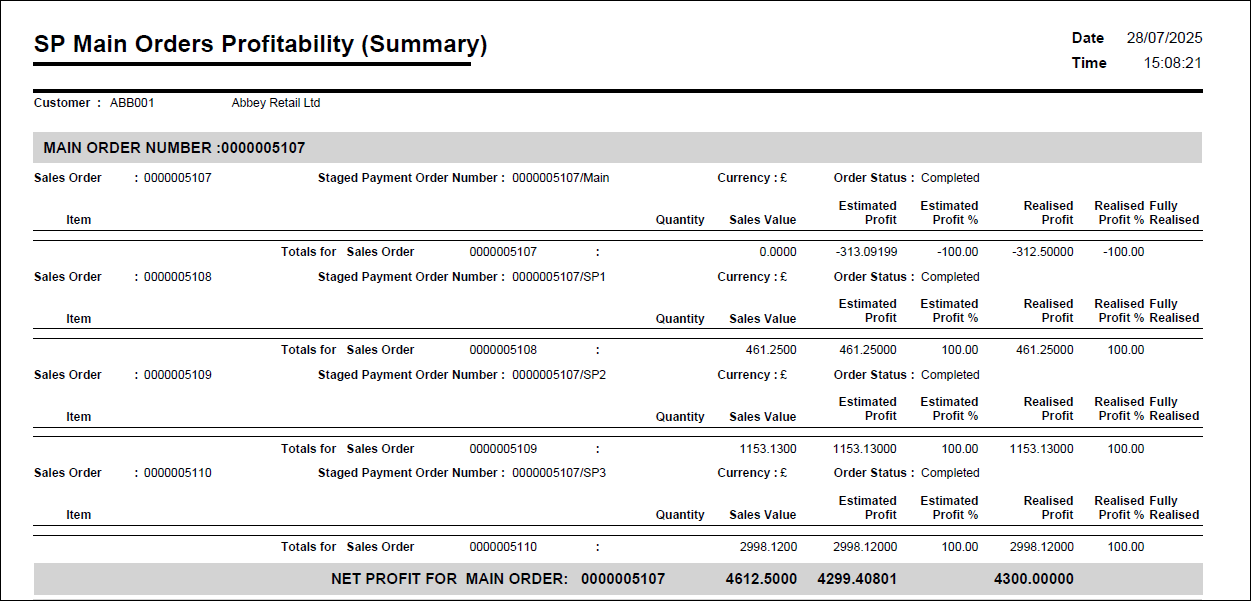Click estimated profit value -313.09199
Viewport: 1251px width, 601px height.
866,252
